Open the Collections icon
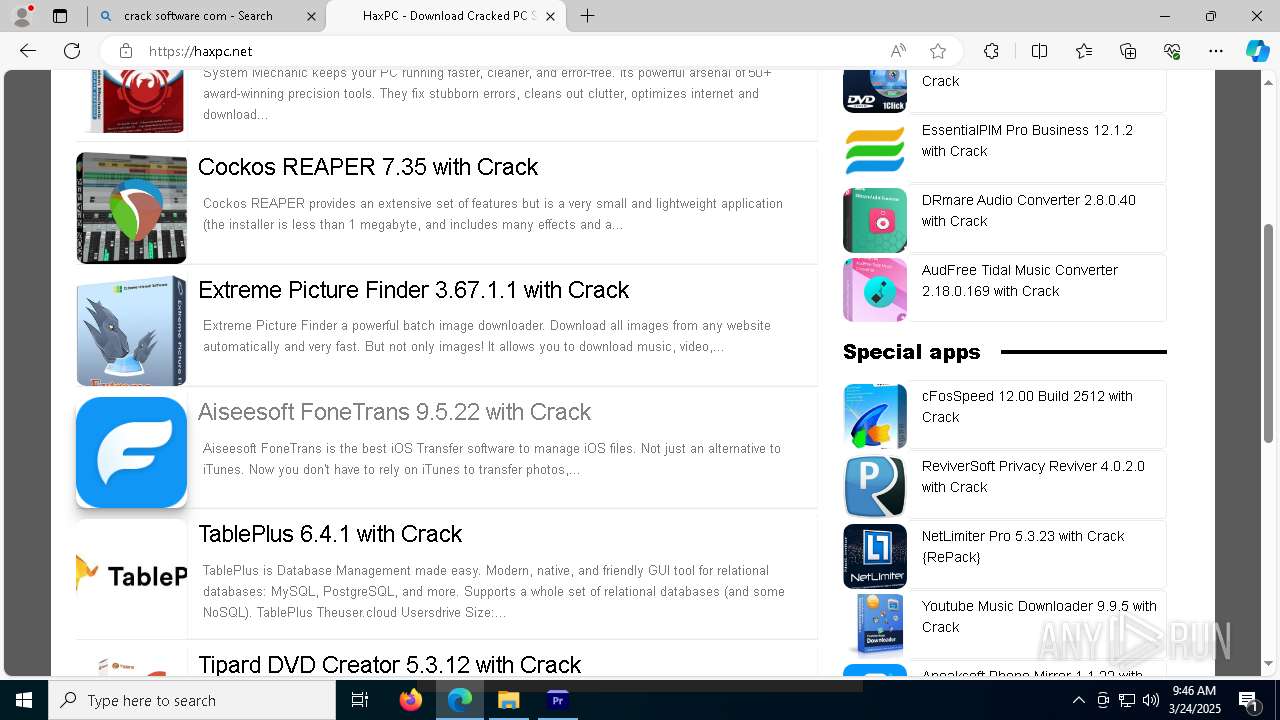The height and width of the screenshot is (720, 1280). point(1128,51)
